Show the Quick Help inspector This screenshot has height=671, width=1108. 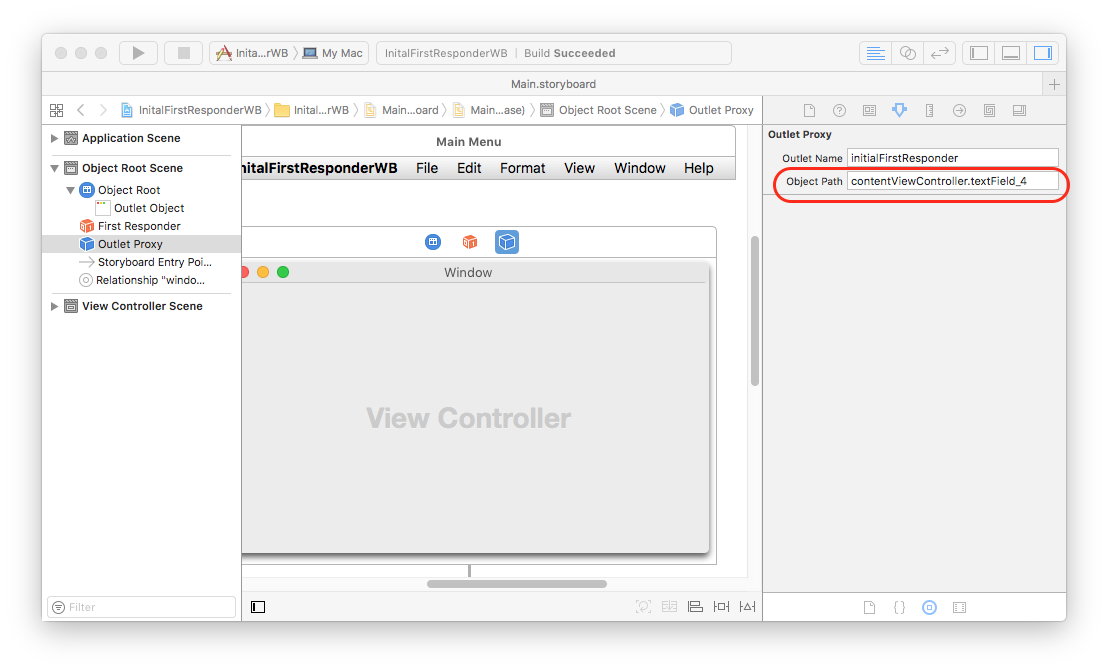pos(839,110)
